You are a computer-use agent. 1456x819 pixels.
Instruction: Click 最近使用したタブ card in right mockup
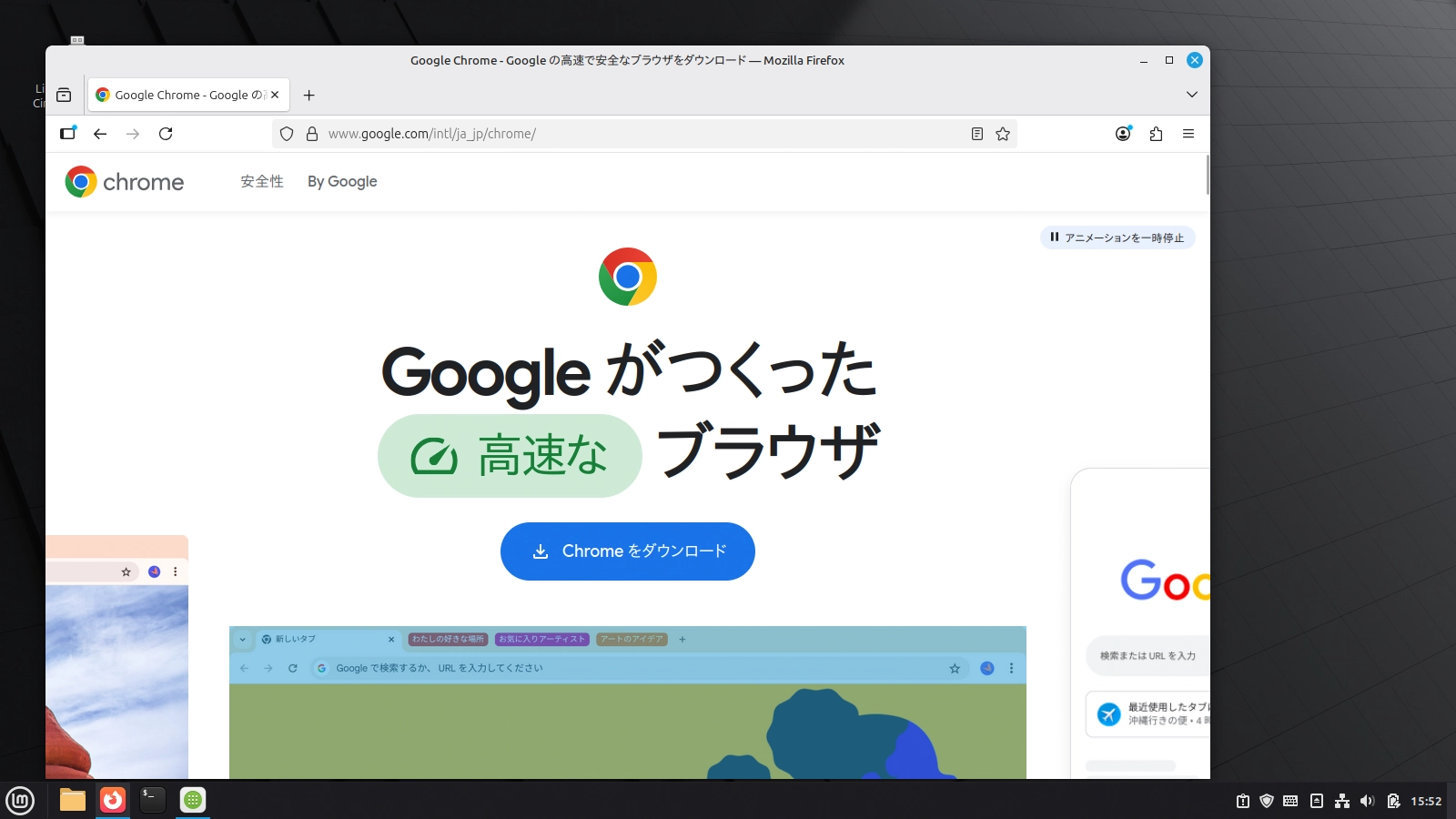(1148, 713)
